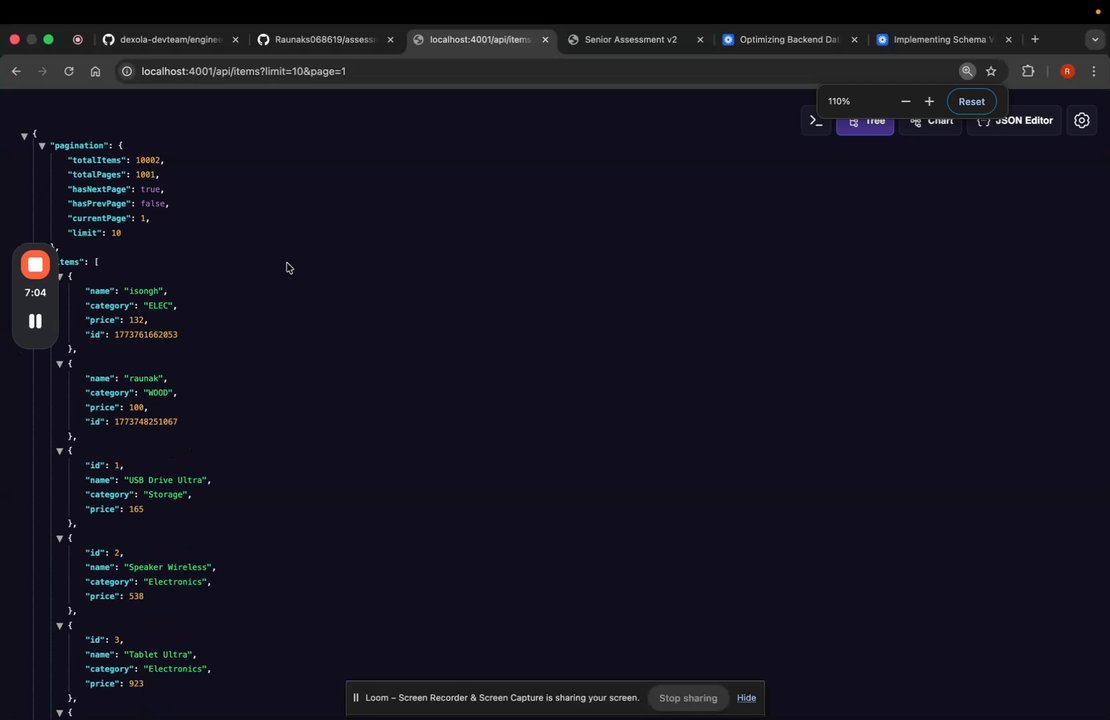The width and height of the screenshot is (1110, 720).
Task: Go to the browser home page icon
Action: 95,71
